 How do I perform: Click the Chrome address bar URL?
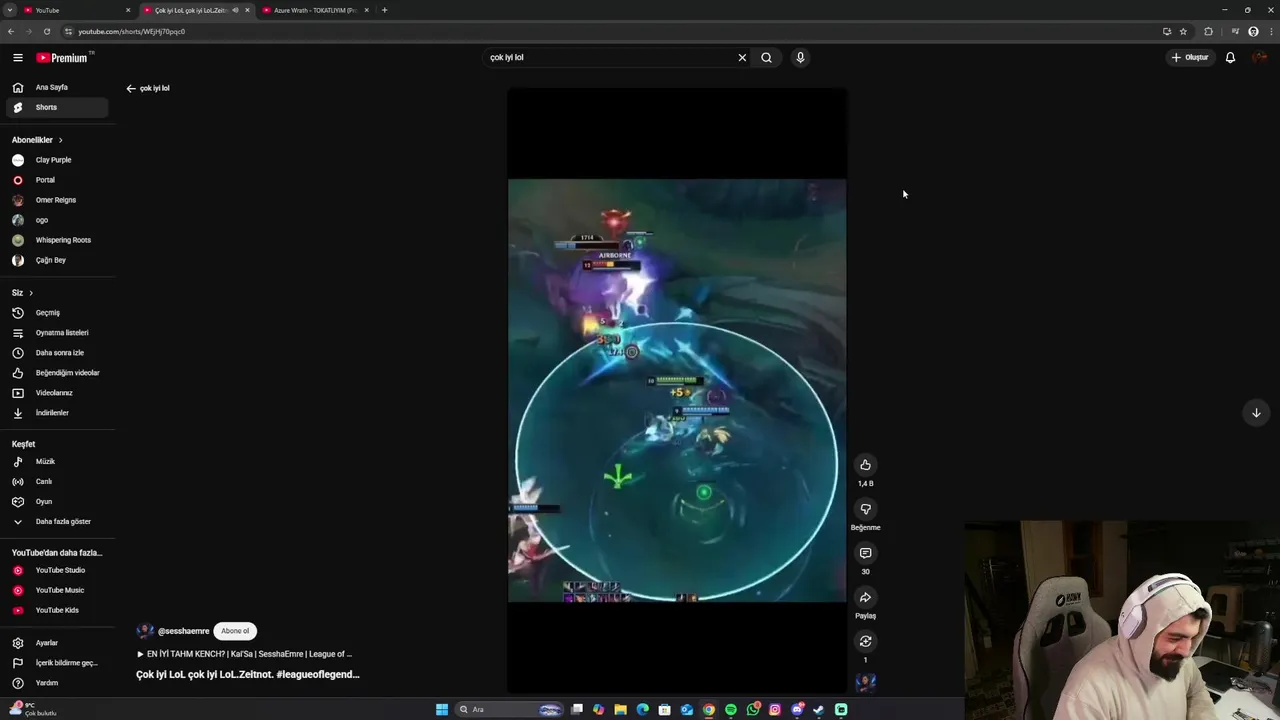coord(131,31)
